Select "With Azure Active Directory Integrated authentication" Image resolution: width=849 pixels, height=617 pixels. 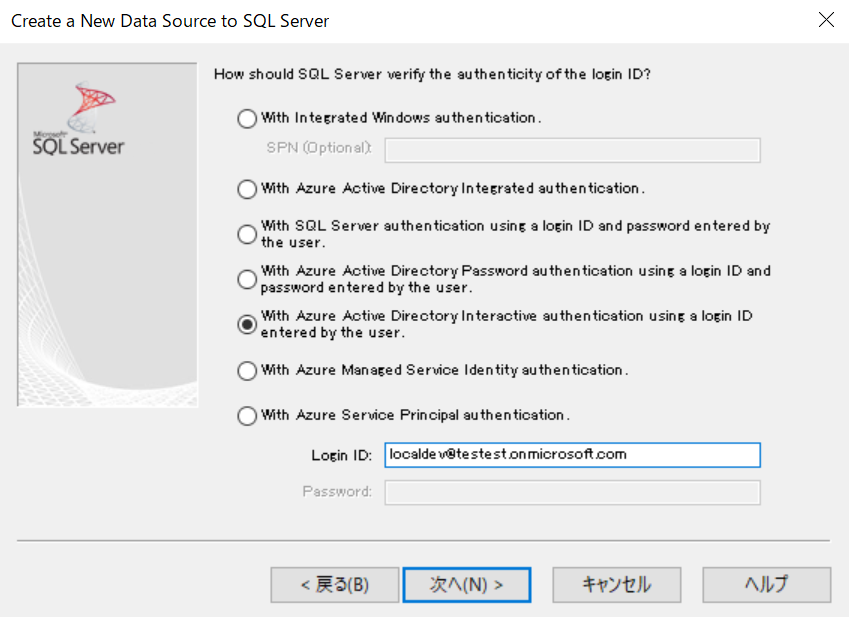click(246, 189)
